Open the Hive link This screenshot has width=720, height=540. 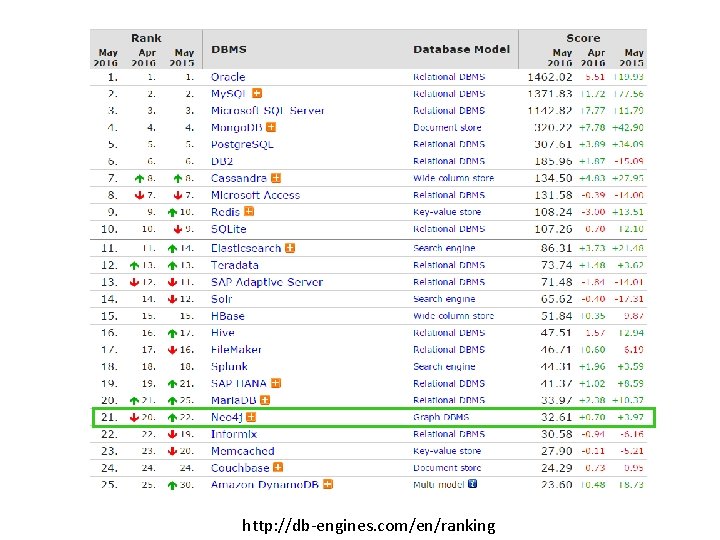click(223, 332)
